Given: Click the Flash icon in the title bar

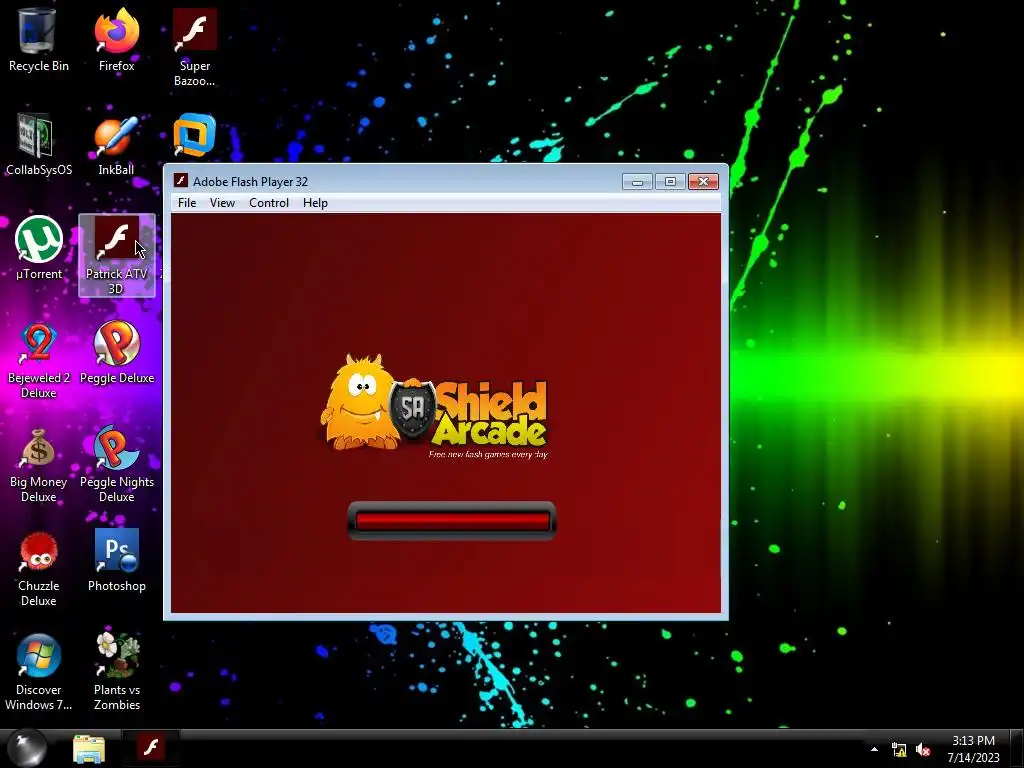Looking at the screenshot, I should [180, 181].
